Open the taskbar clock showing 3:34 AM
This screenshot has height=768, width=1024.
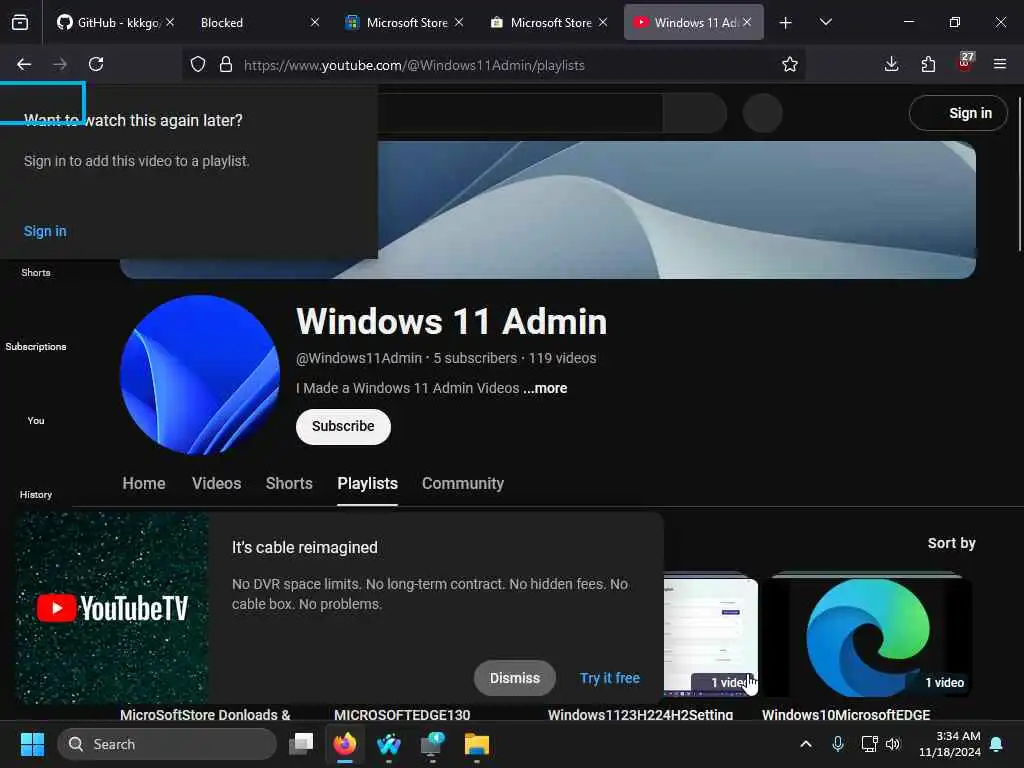(x=950, y=744)
